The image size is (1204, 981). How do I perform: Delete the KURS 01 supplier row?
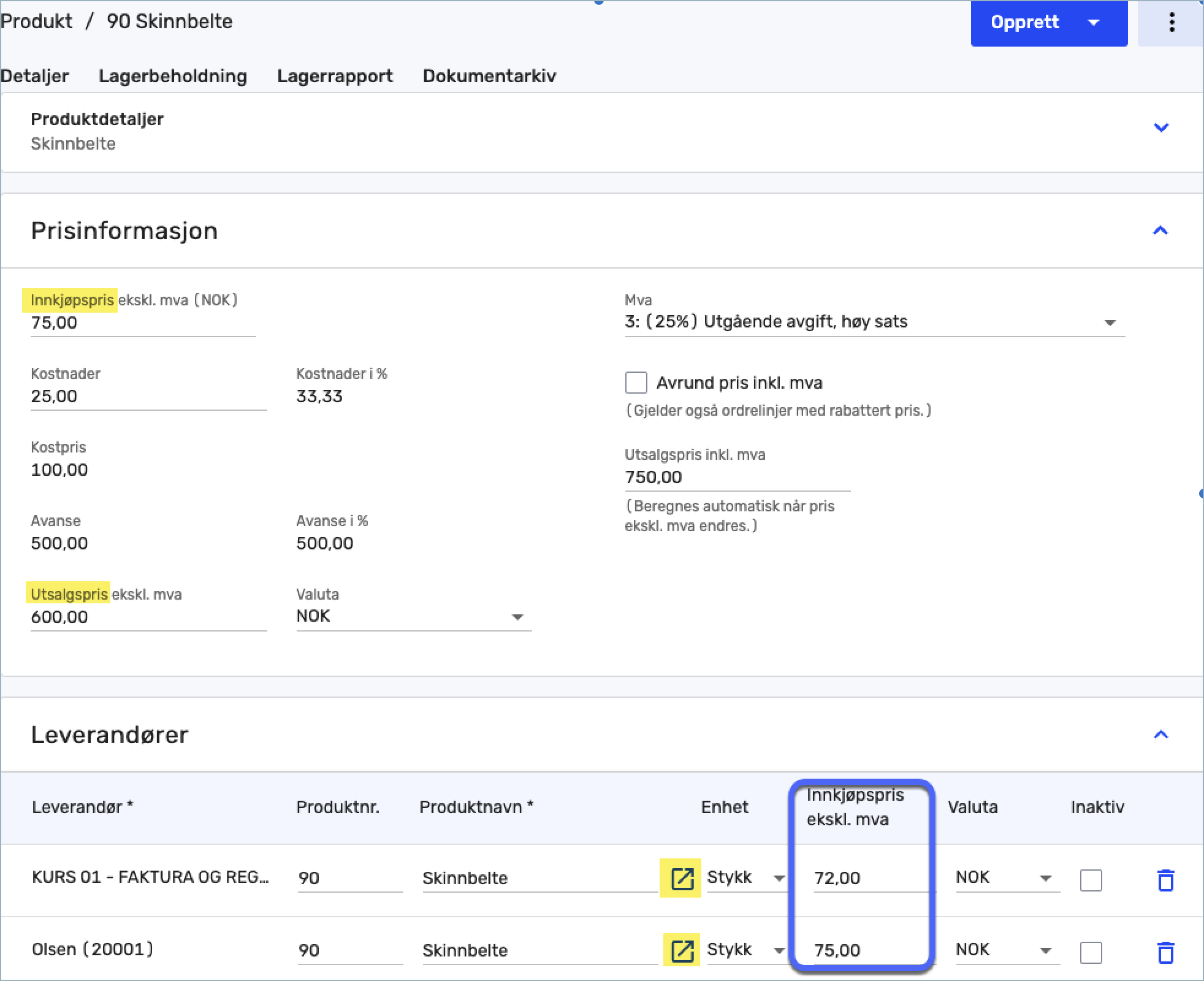[x=1165, y=880]
